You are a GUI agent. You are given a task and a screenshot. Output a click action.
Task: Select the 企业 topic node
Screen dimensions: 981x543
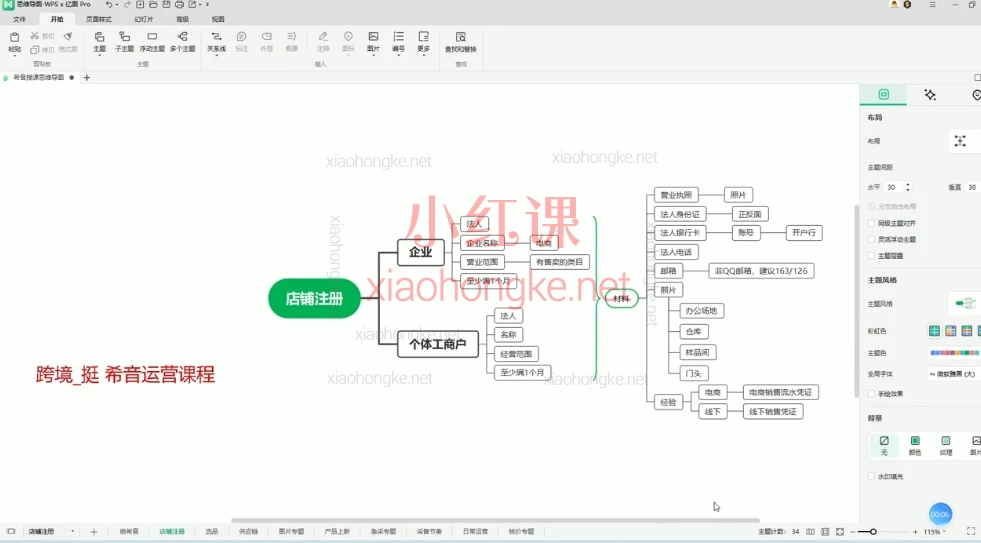[420, 252]
